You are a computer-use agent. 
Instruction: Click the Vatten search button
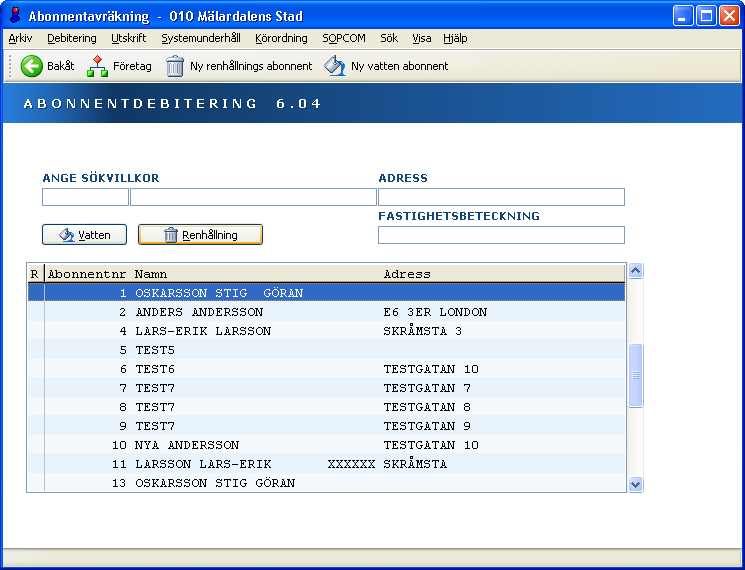(85, 235)
